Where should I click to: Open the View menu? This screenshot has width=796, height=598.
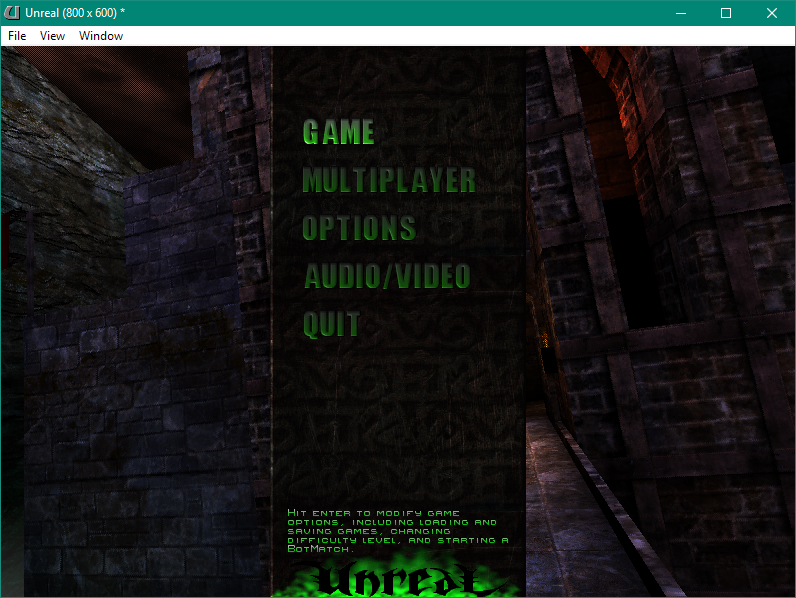pyautogui.click(x=52, y=36)
